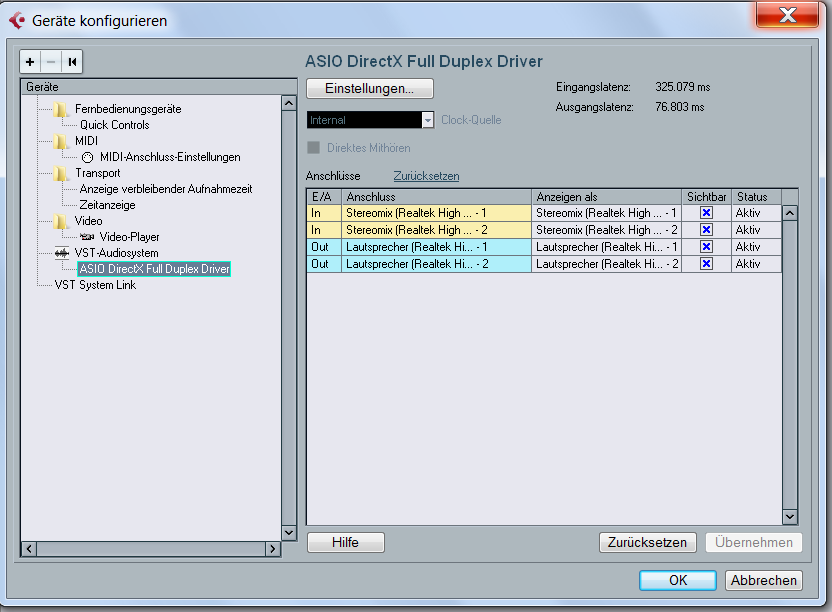Toggle Sichtbar checkbox for Stereomix - 1
832x612 pixels.
tap(706, 213)
